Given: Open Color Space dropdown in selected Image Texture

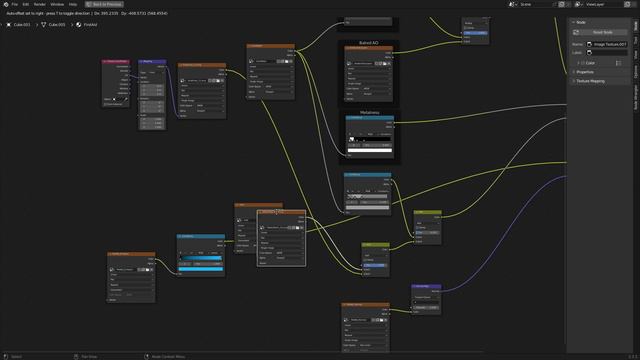Looking at the screenshot, I should (x=290, y=253).
